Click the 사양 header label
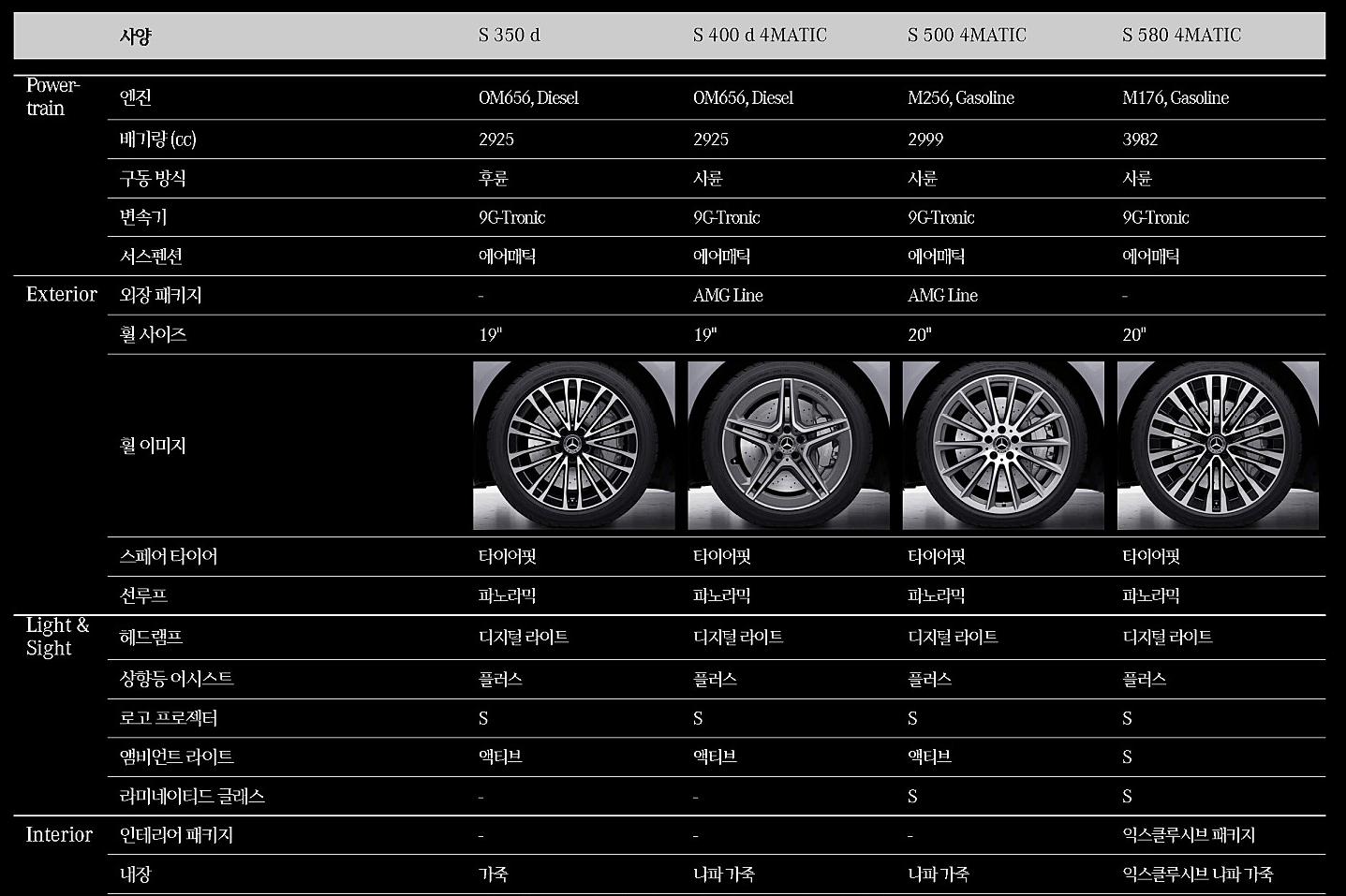 (135, 37)
